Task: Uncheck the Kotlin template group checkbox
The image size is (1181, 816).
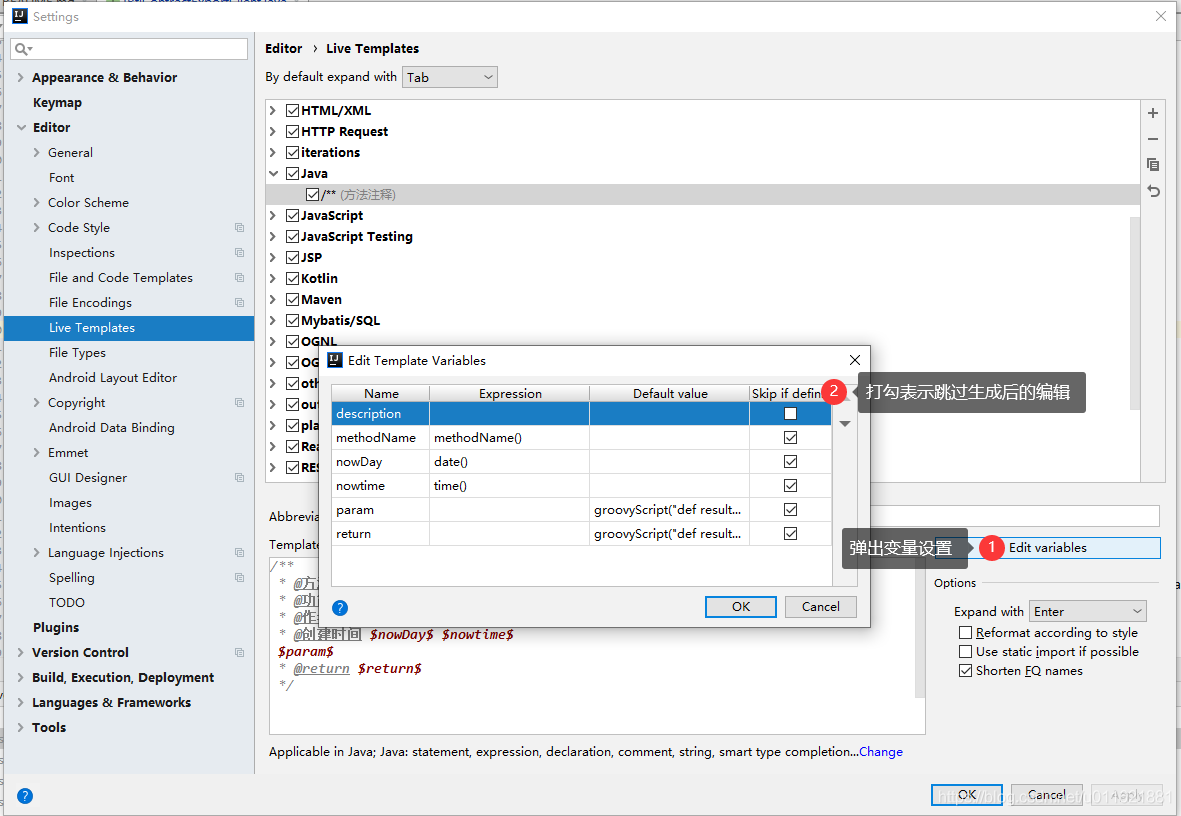Action: (x=293, y=278)
